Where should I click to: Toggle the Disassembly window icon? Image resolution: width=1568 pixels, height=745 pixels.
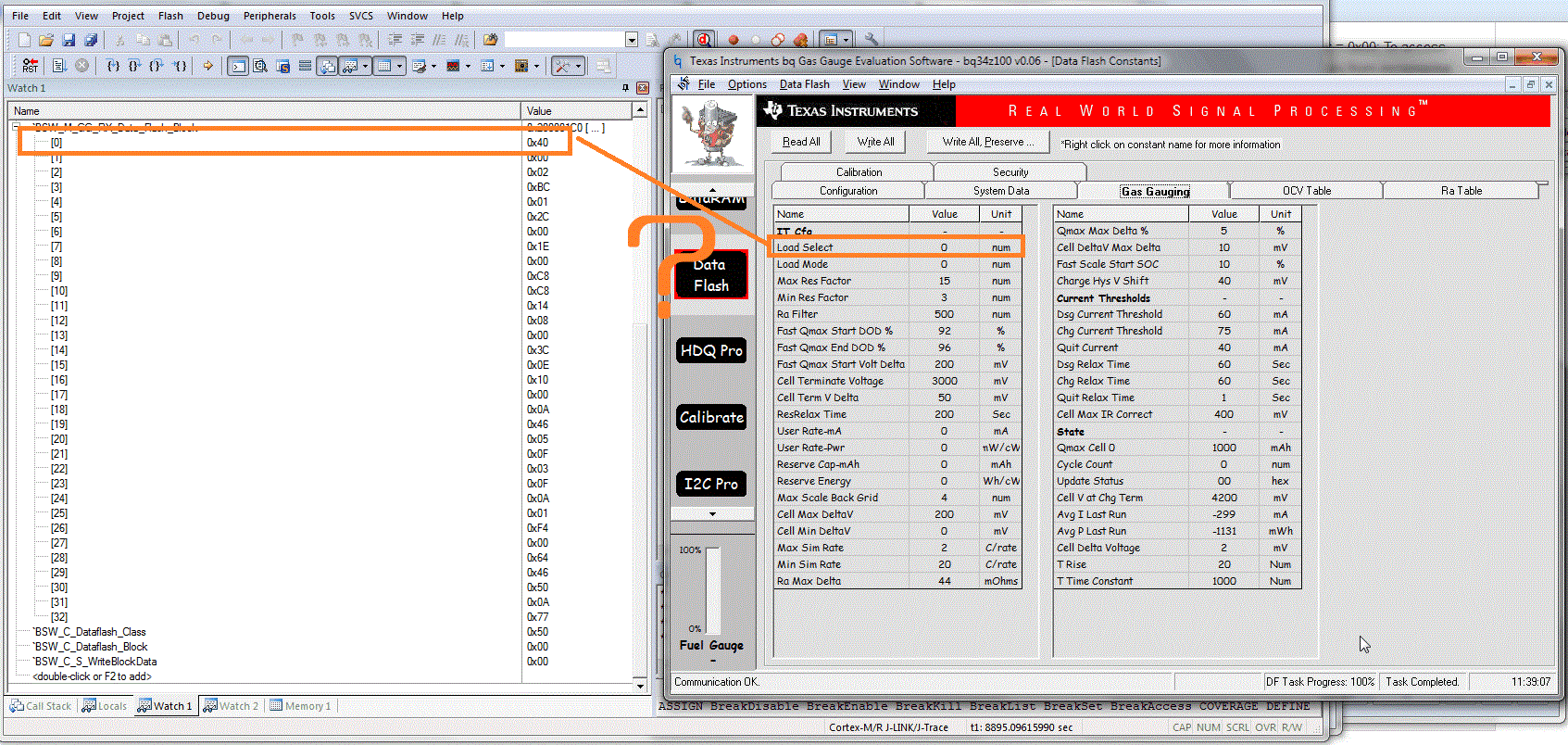tap(260, 66)
